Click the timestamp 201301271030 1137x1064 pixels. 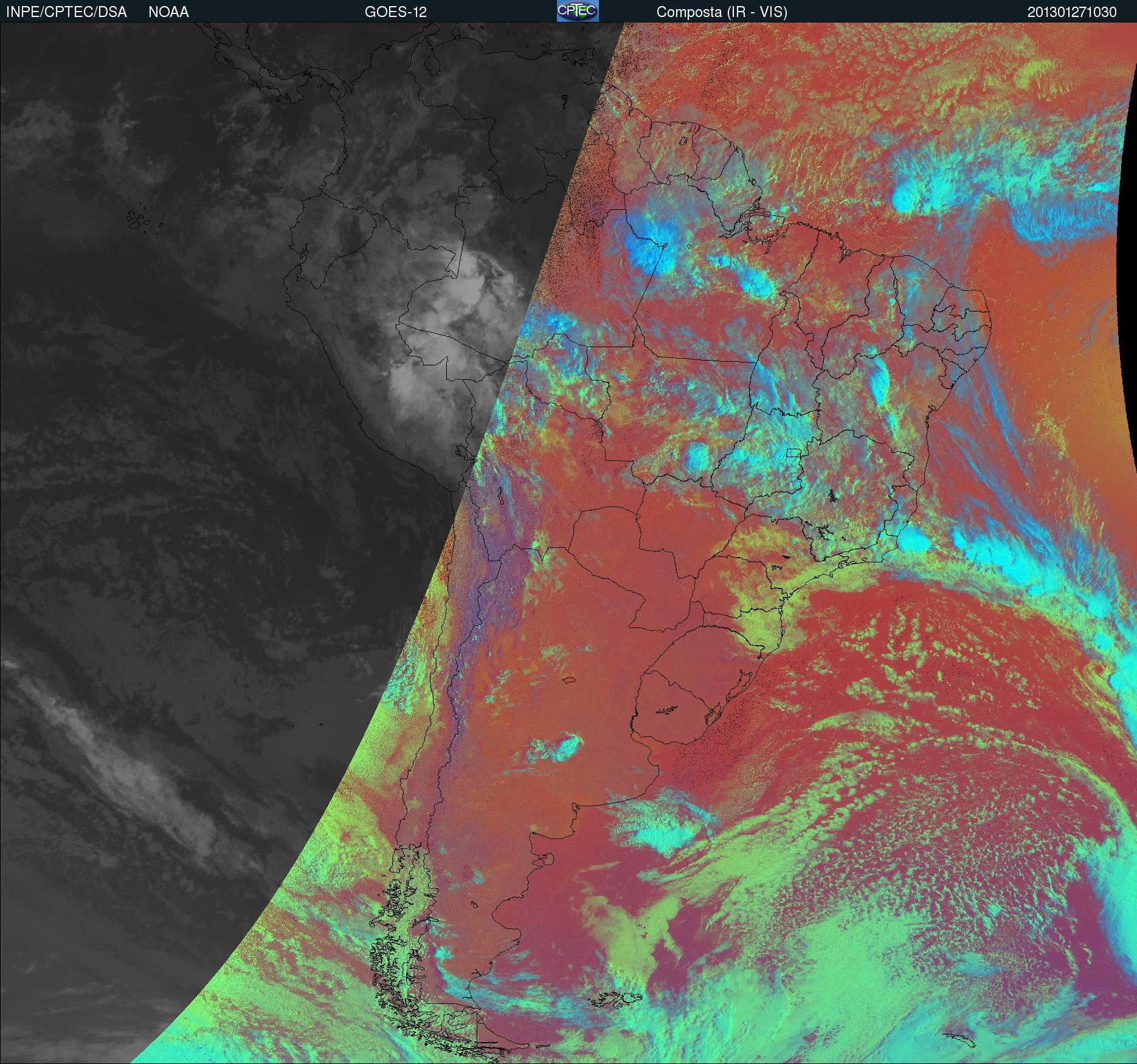(x=1072, y=12)
